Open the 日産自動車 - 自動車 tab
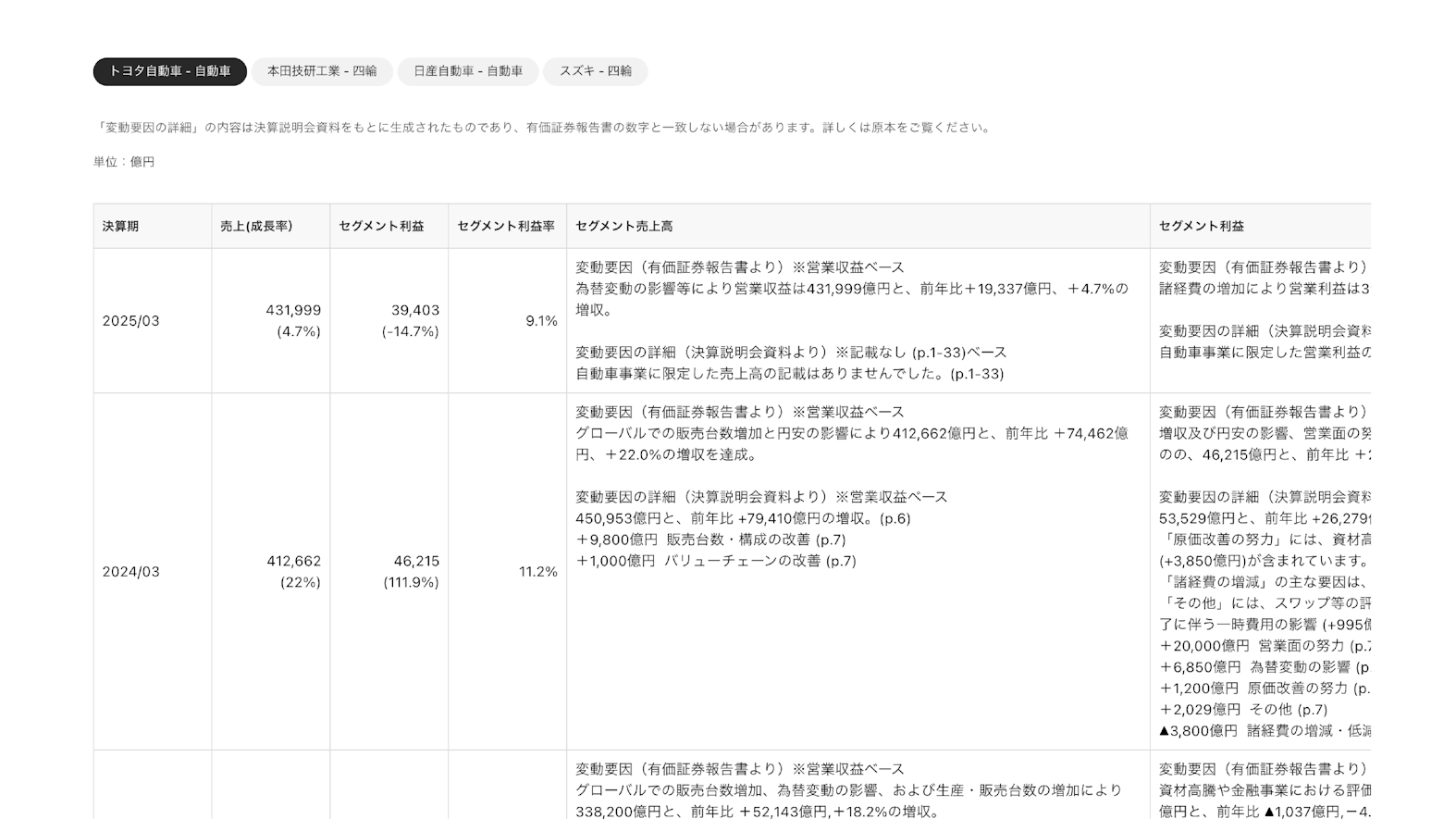Image resolution: width=1456 pixels, height=819 pixels. coord(468,71)
